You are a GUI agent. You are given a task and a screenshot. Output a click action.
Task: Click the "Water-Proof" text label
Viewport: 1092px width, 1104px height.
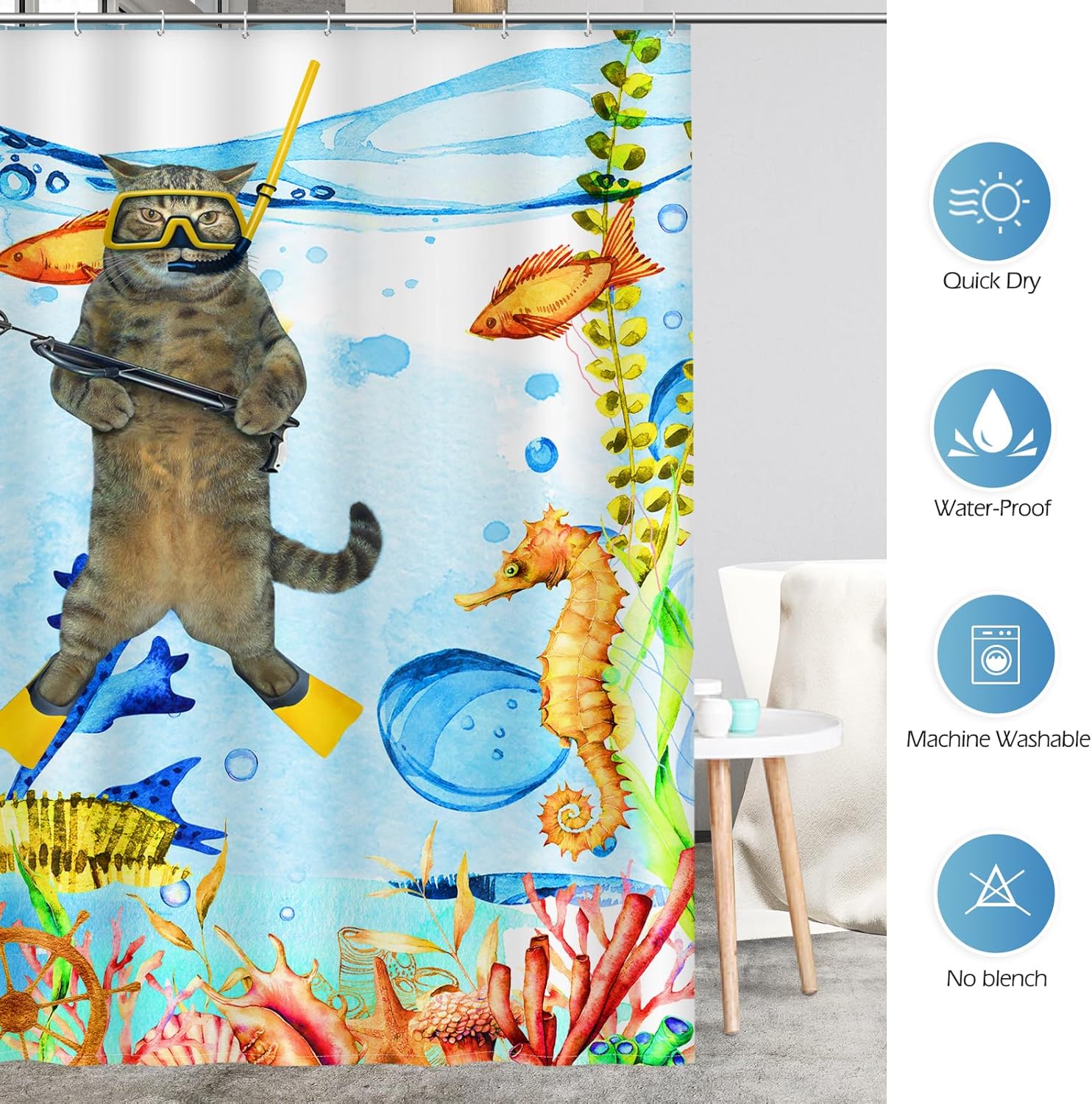[x=992, y=508]
